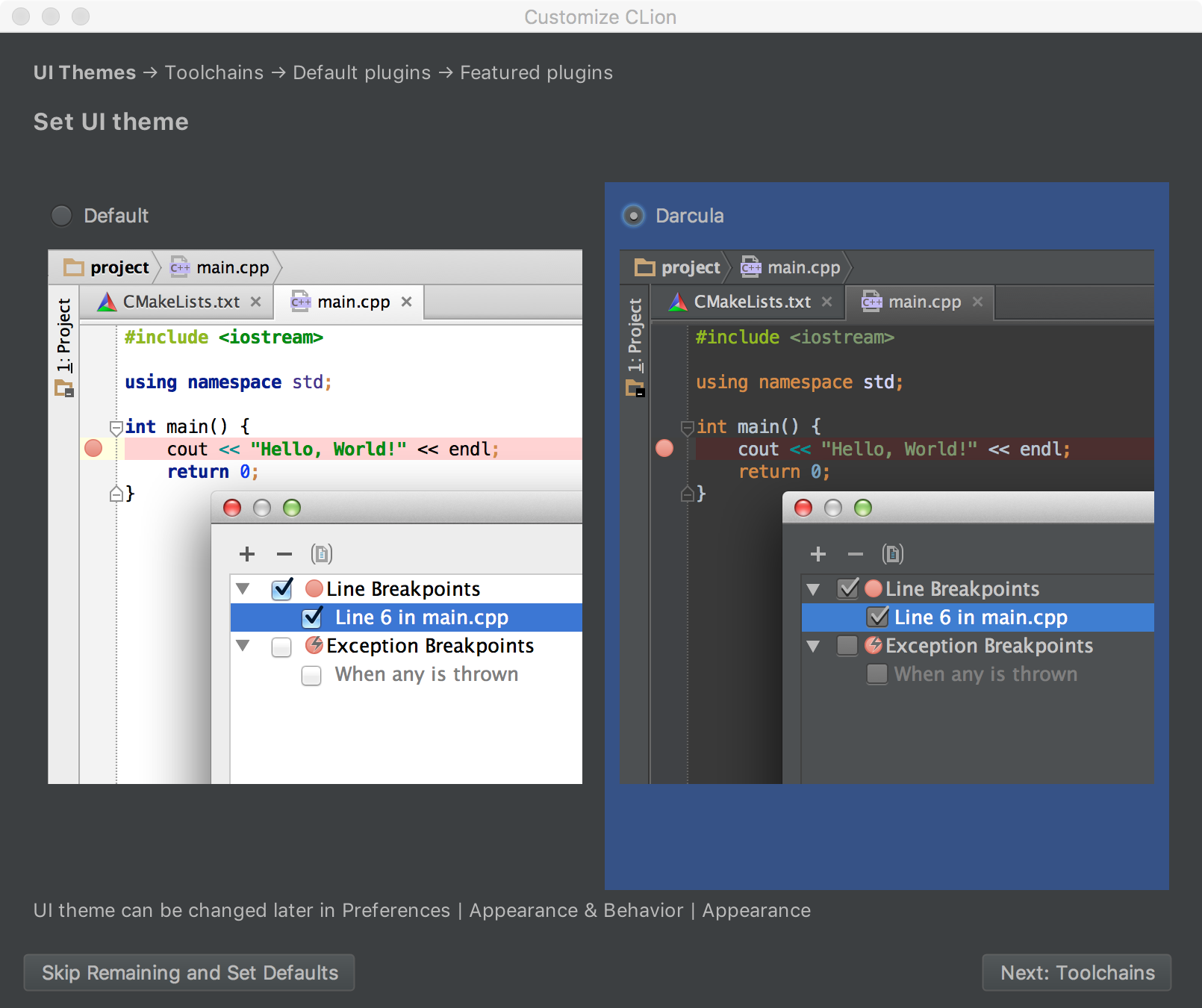This screenshot has height=1008, width=1202.
Task: Collapse Exception Breakpoints node in Darcula preview
Action: click(814, 645)
